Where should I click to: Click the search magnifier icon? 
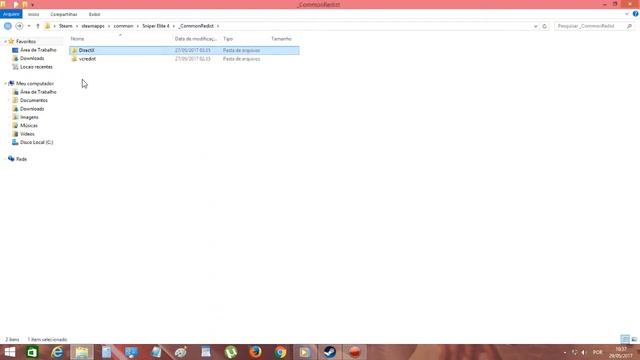629,26
